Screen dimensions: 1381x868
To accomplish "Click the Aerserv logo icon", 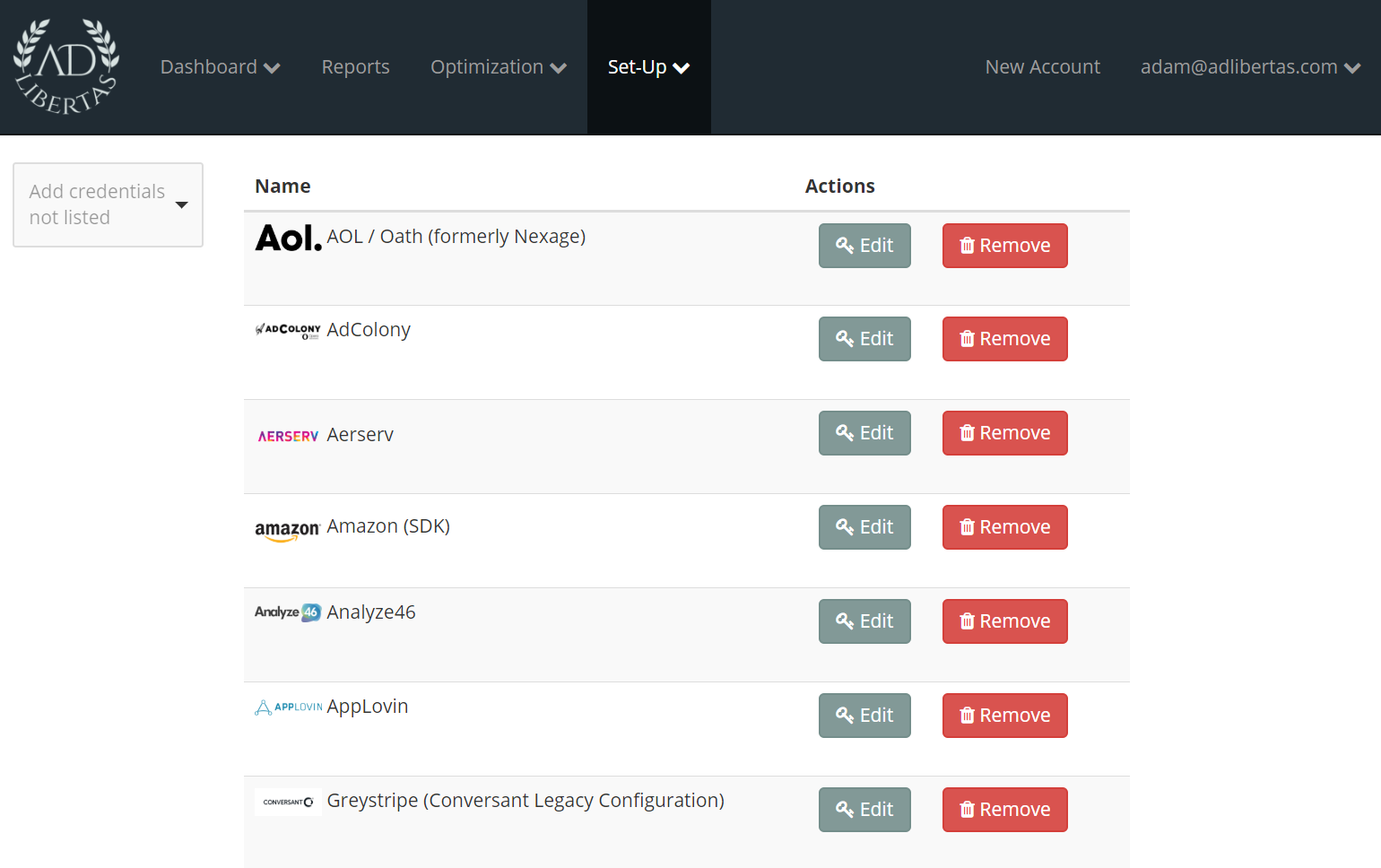I will (x=288, y=436).
